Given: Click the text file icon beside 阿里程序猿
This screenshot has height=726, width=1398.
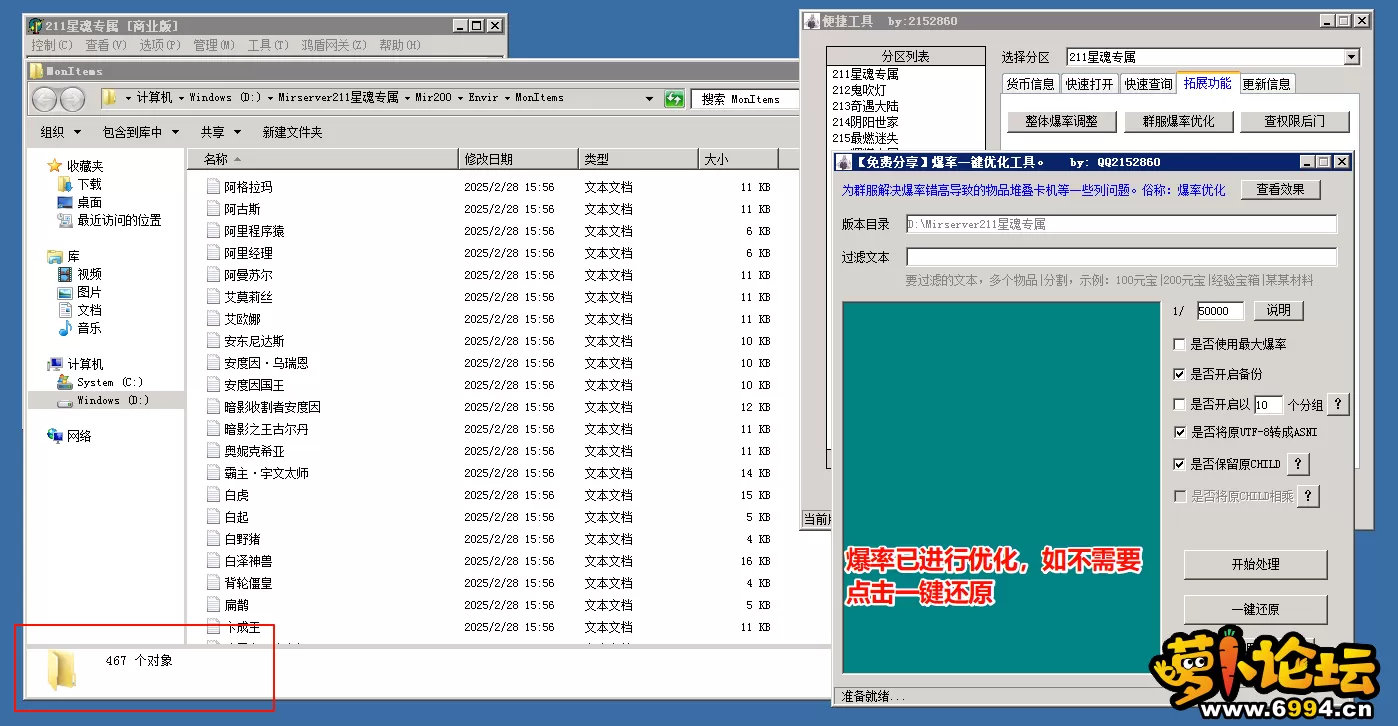Looking at the screenshot, I should [x=213, y=231].
